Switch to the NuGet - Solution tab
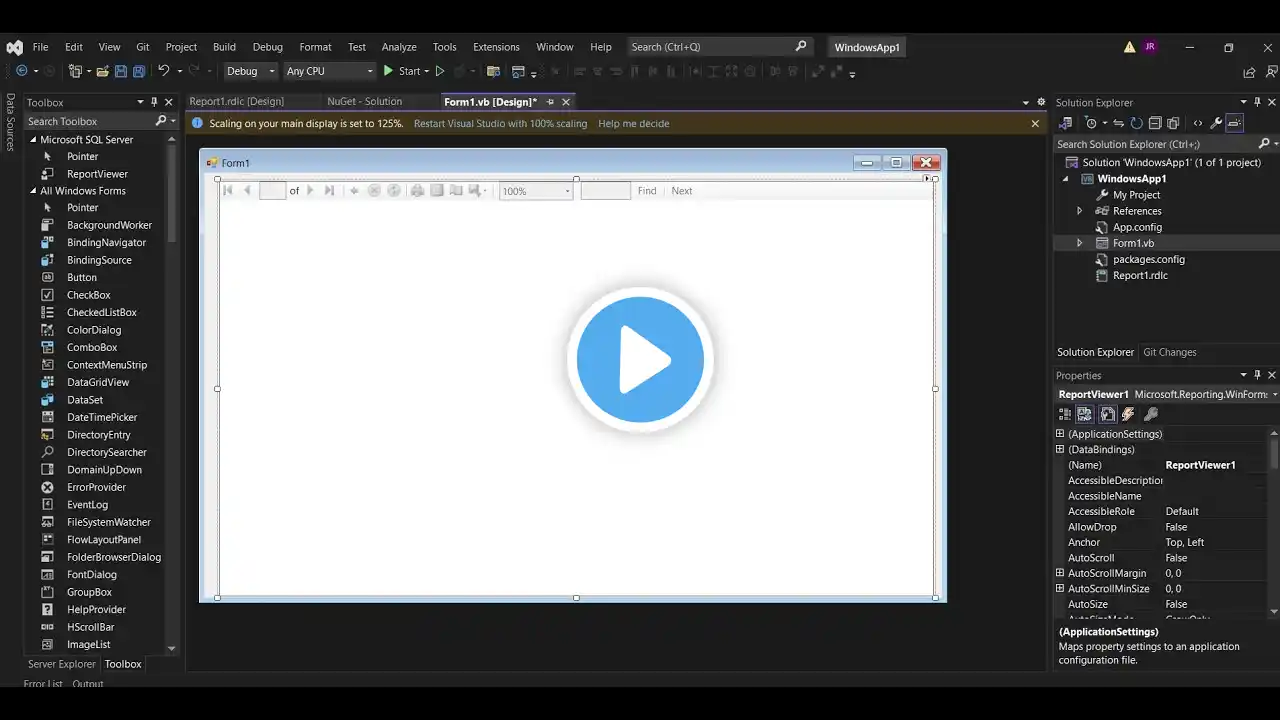This screenshot has width=1280, height=720. click(365, 102)
